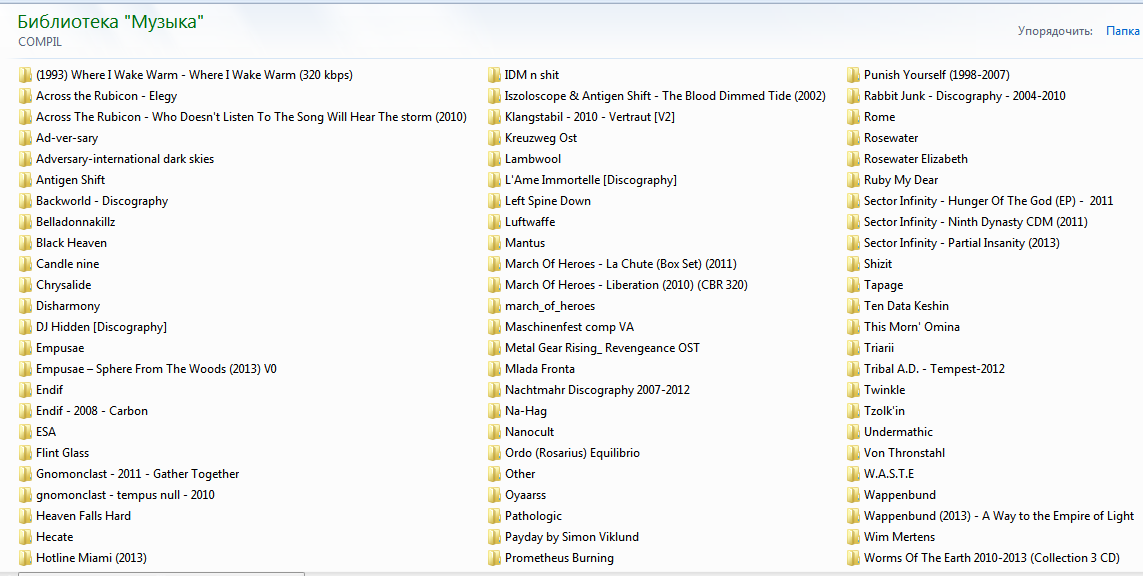The height and width of the screenshot is (576, 1143).
Task: Click the folder icon beside Tapage
Action: 854,285
